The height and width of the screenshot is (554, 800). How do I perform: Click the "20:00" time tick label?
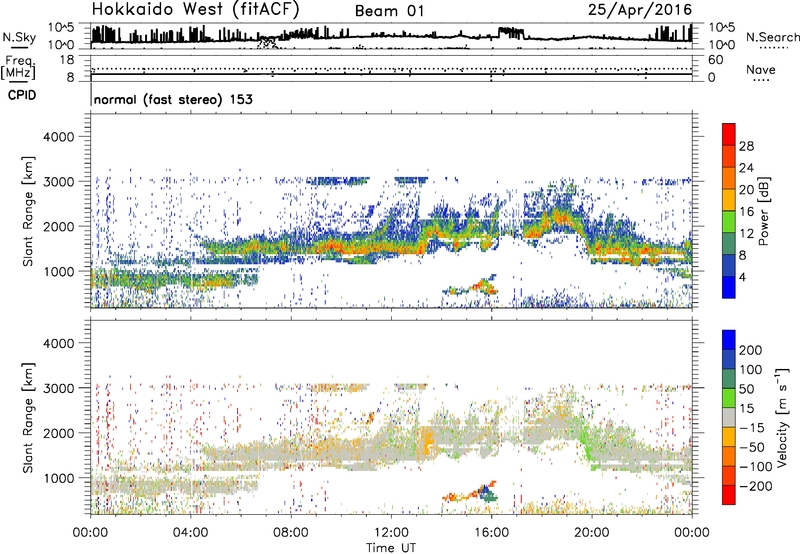click(x=591, y=533)
